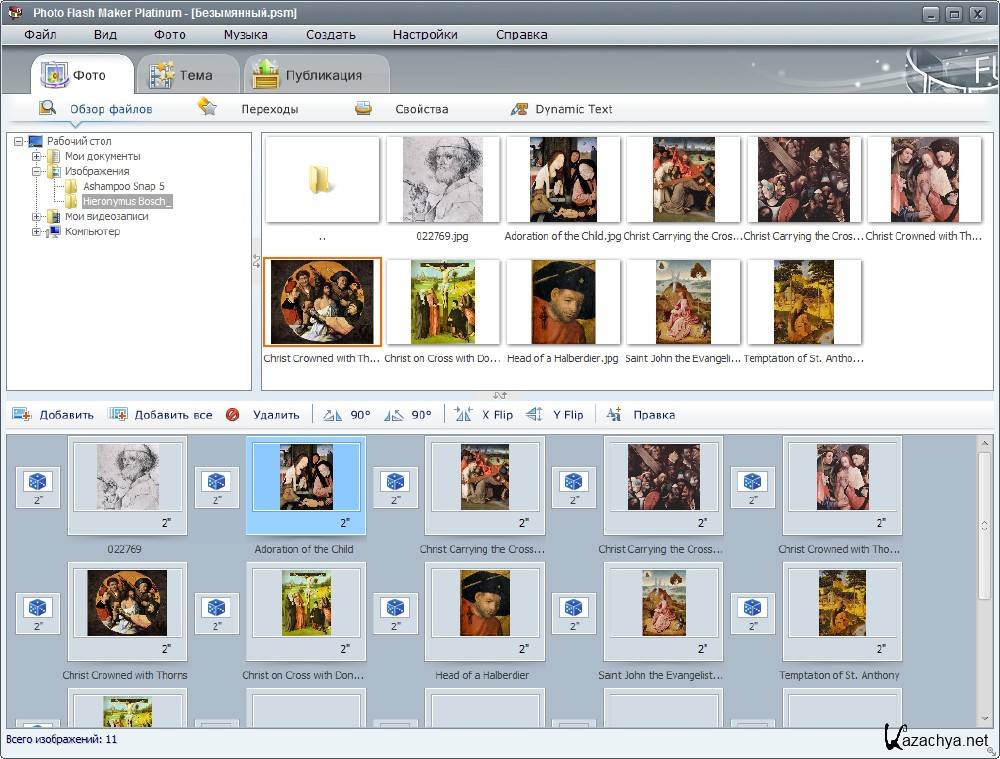Select Ashampoo Snap 5 folder in tree
This screenshot has width=1000, height=759.
click(x=123, y=186)
